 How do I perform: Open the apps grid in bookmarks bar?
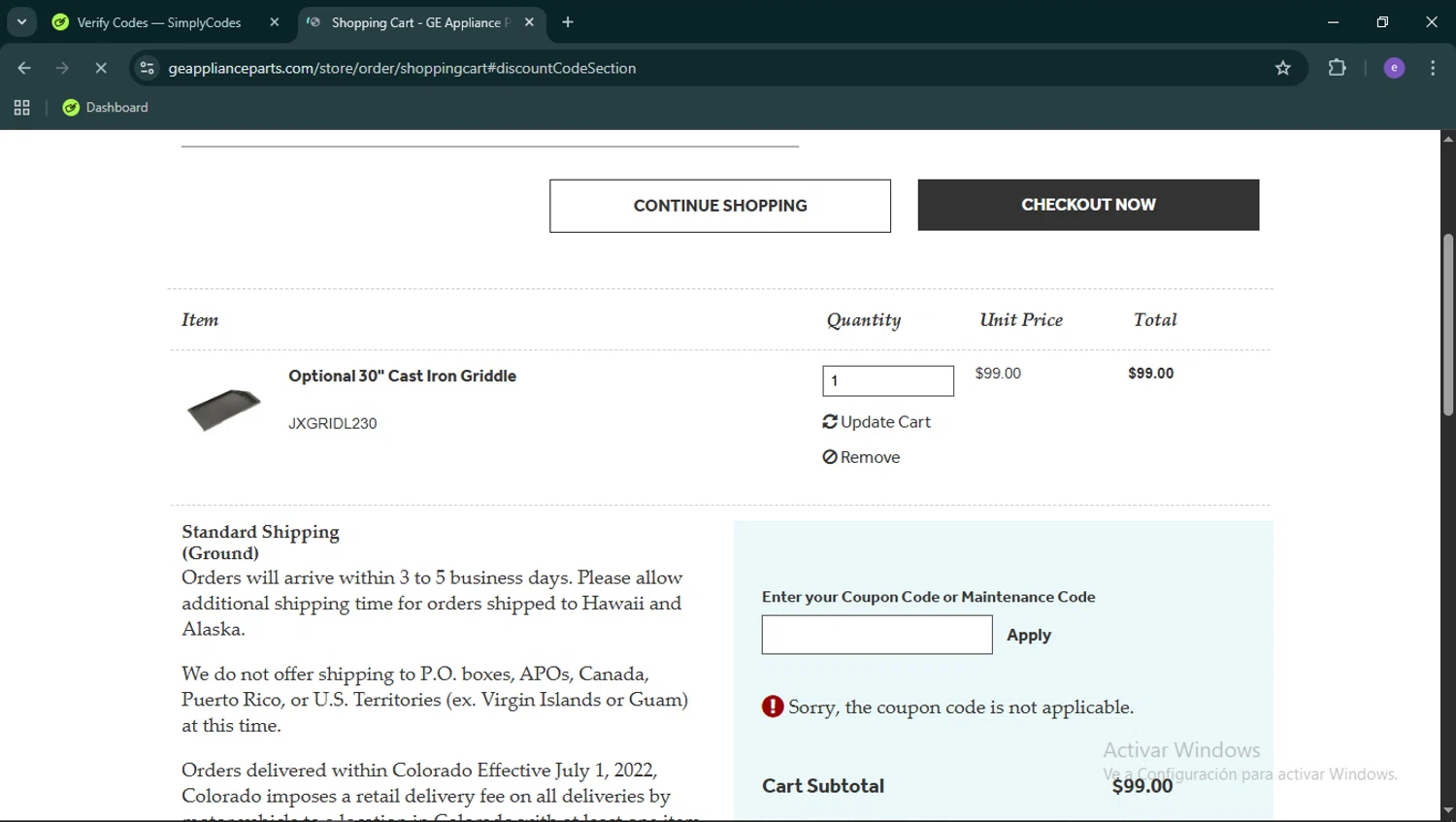[21, 108]
